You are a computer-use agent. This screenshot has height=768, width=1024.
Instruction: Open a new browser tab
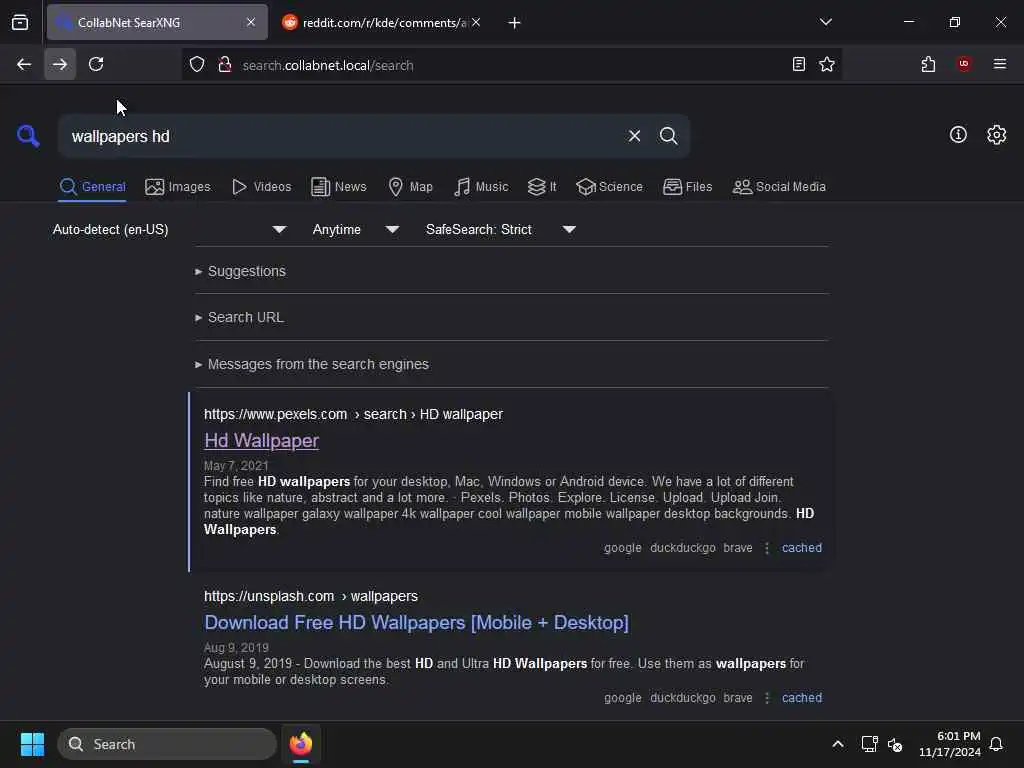(514, 23)
